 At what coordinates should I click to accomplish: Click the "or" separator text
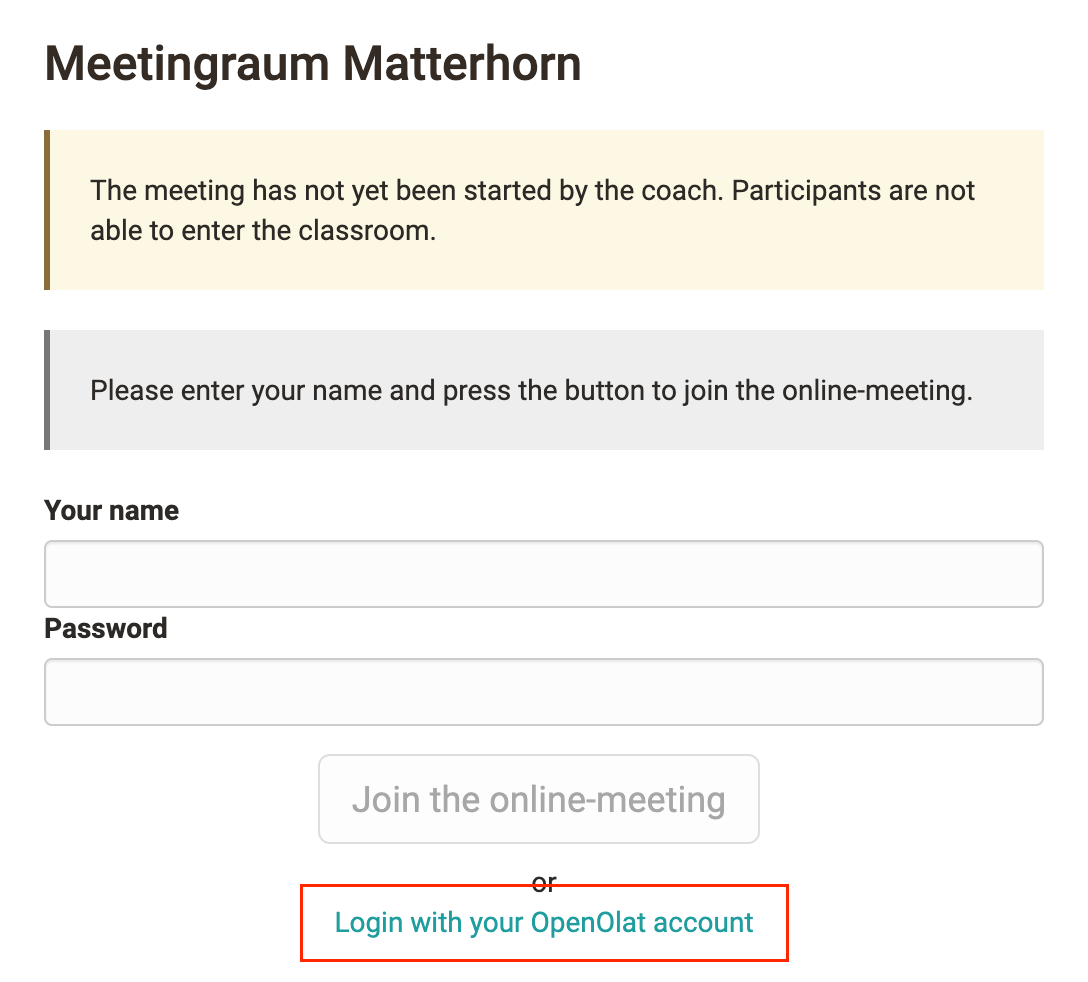coord(544,882)
